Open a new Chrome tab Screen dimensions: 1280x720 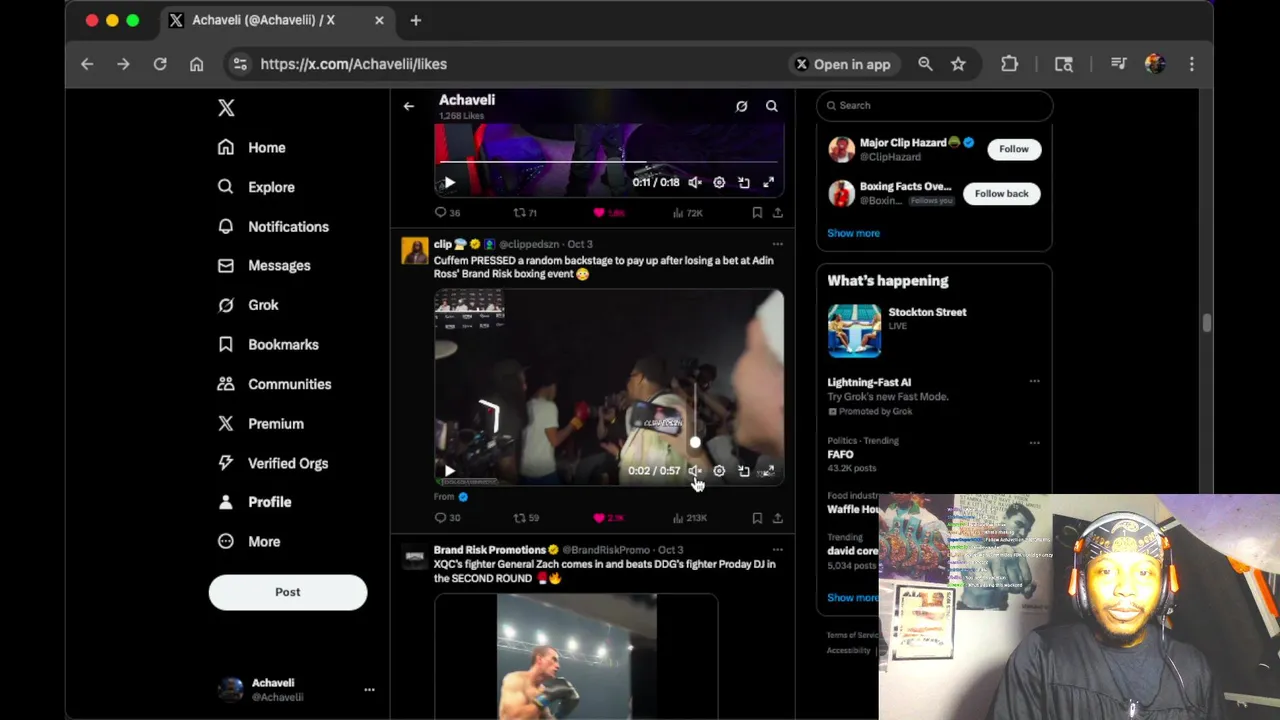point(416,20)
